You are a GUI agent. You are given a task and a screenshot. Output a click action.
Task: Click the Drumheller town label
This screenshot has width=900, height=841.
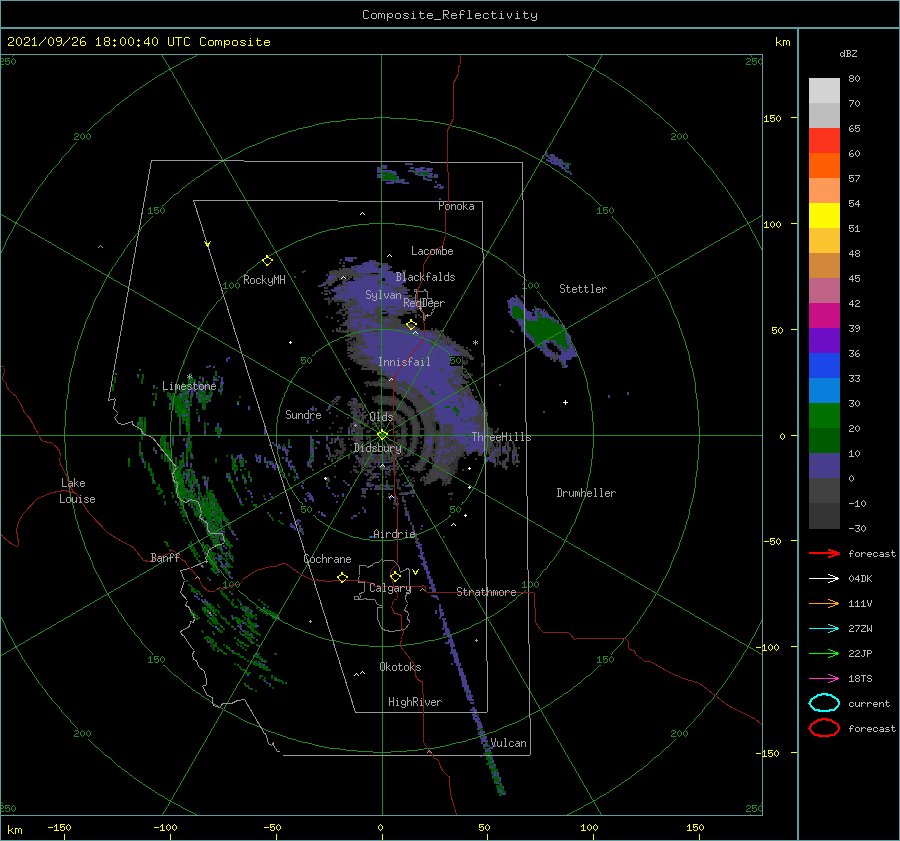(586, 493)
